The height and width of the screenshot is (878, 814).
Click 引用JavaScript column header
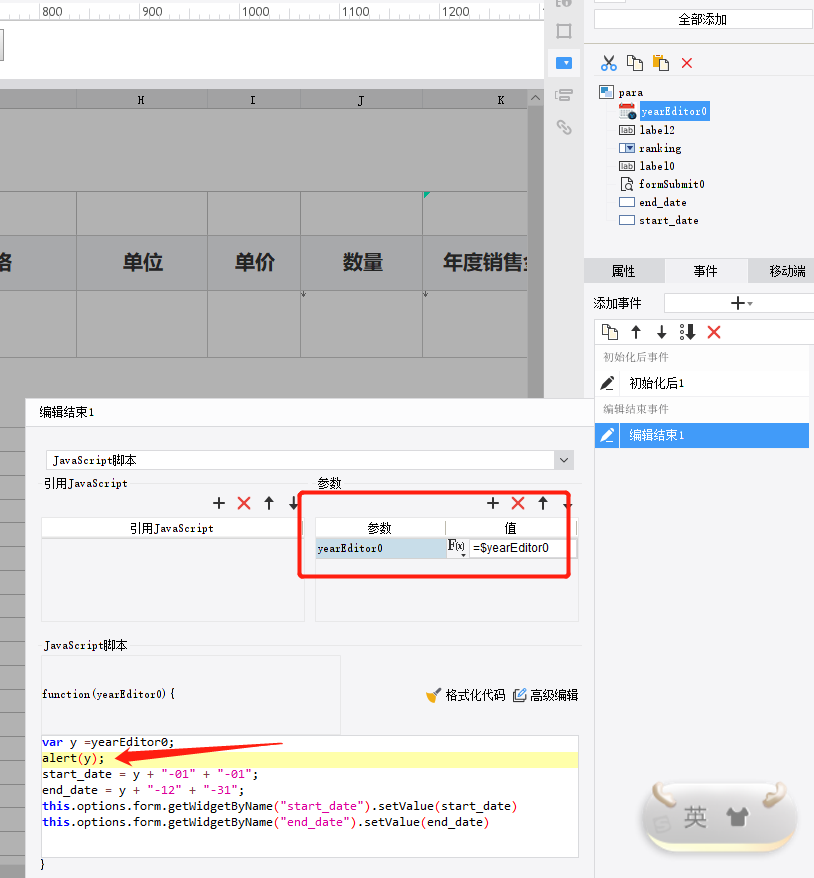click(x=172, y=528)
